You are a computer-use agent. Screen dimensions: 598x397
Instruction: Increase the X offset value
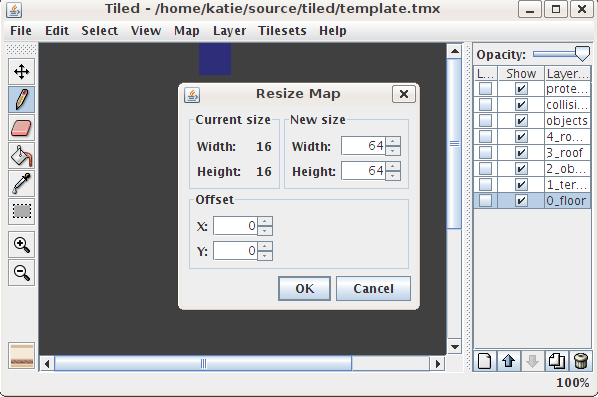coord(265,222)
